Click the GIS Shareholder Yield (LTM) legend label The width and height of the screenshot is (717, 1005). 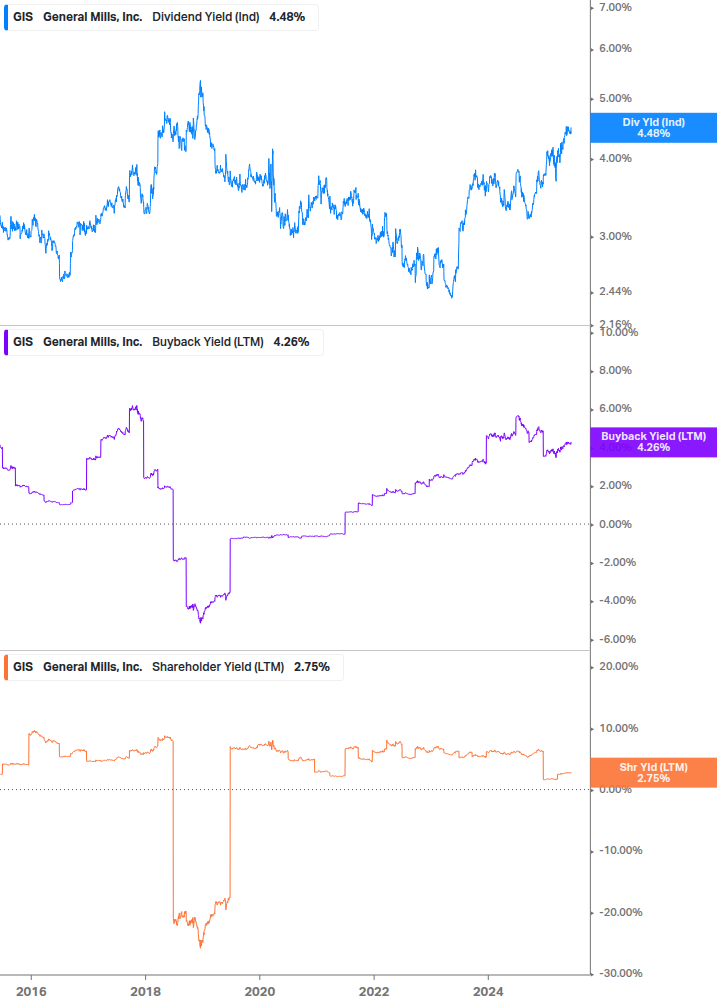(173, 667)
